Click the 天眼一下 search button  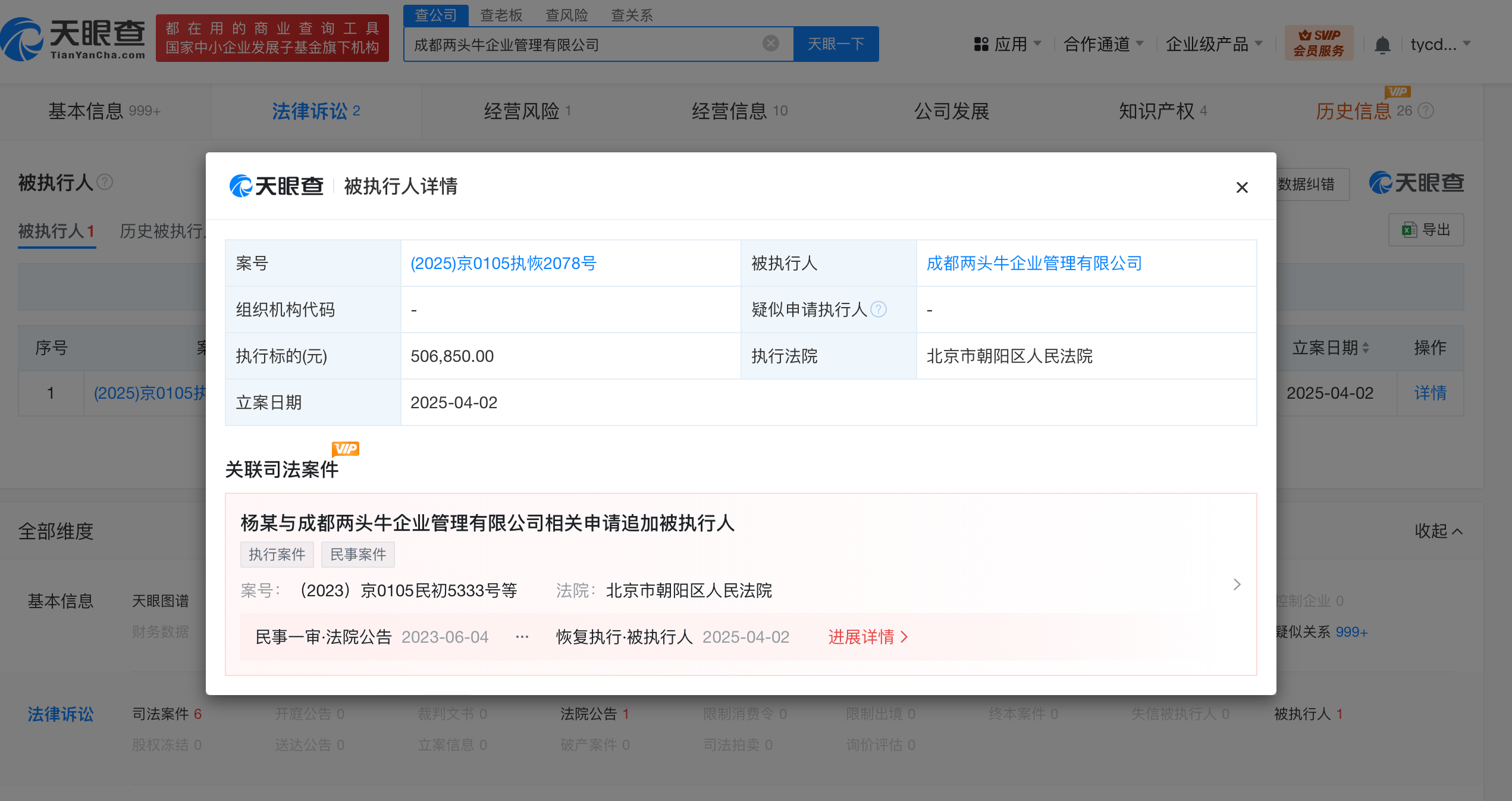tap(836, 43)
